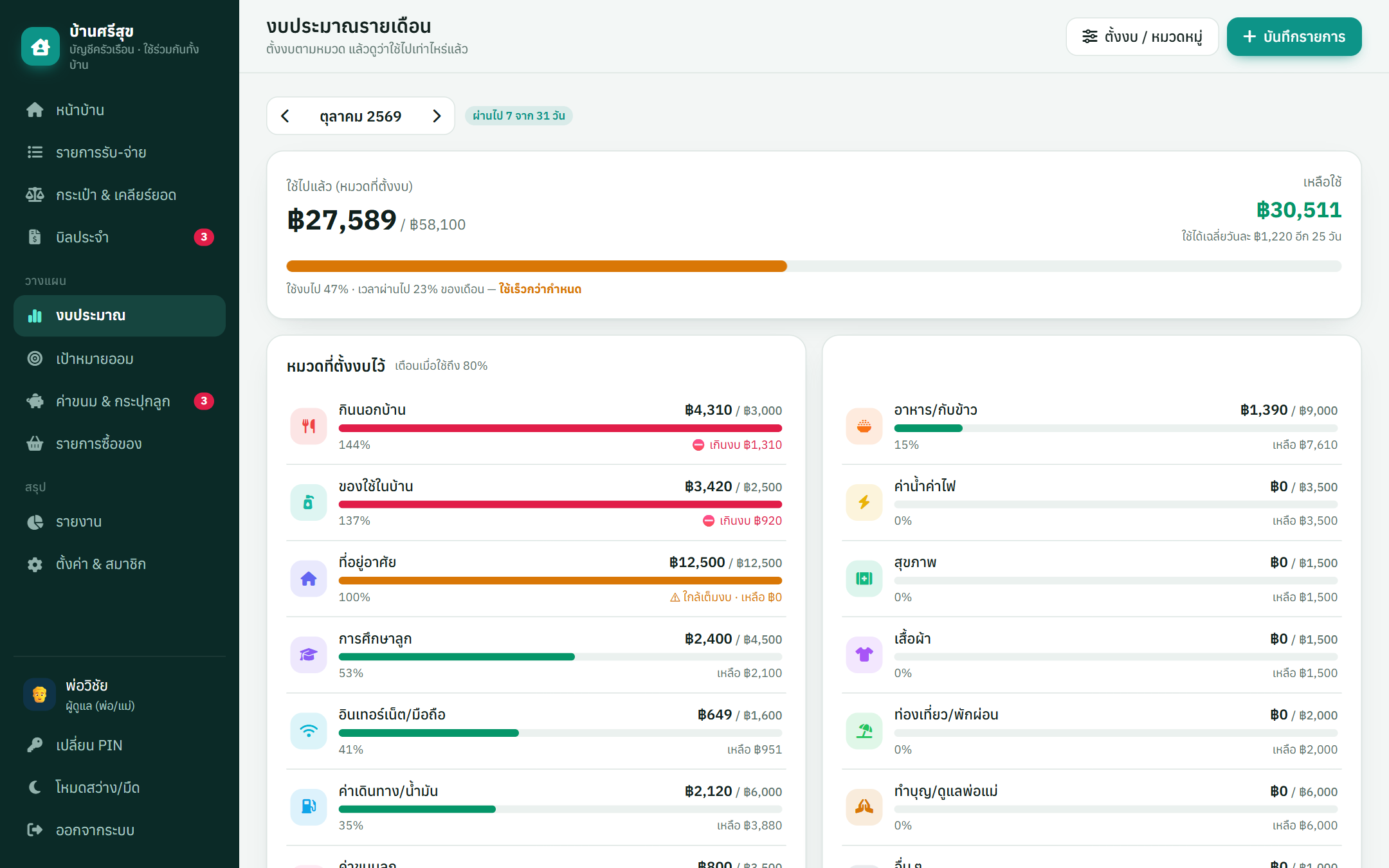This screenshot has width=1389, height=868.
Task: Click the ใกล้เต็มงบ · เหลือ ฿0 alert
Action: click(726, 597)
